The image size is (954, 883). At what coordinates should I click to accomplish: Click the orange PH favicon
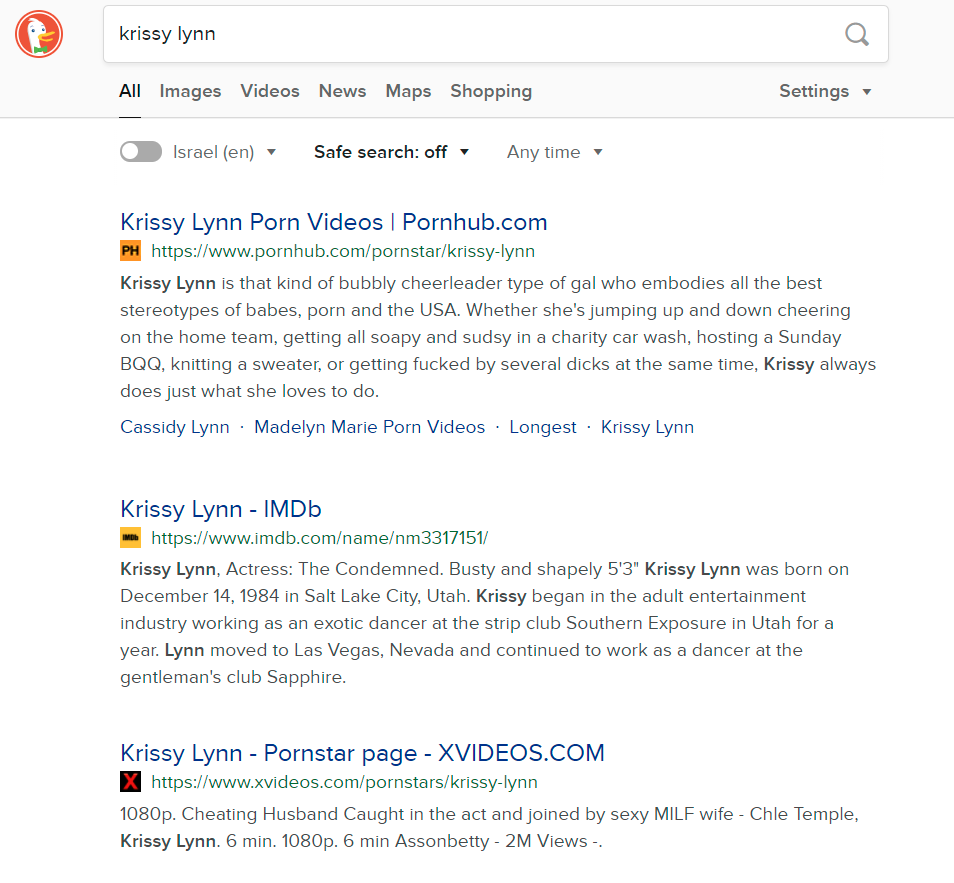pyautogui.click(x=130, y=251)
